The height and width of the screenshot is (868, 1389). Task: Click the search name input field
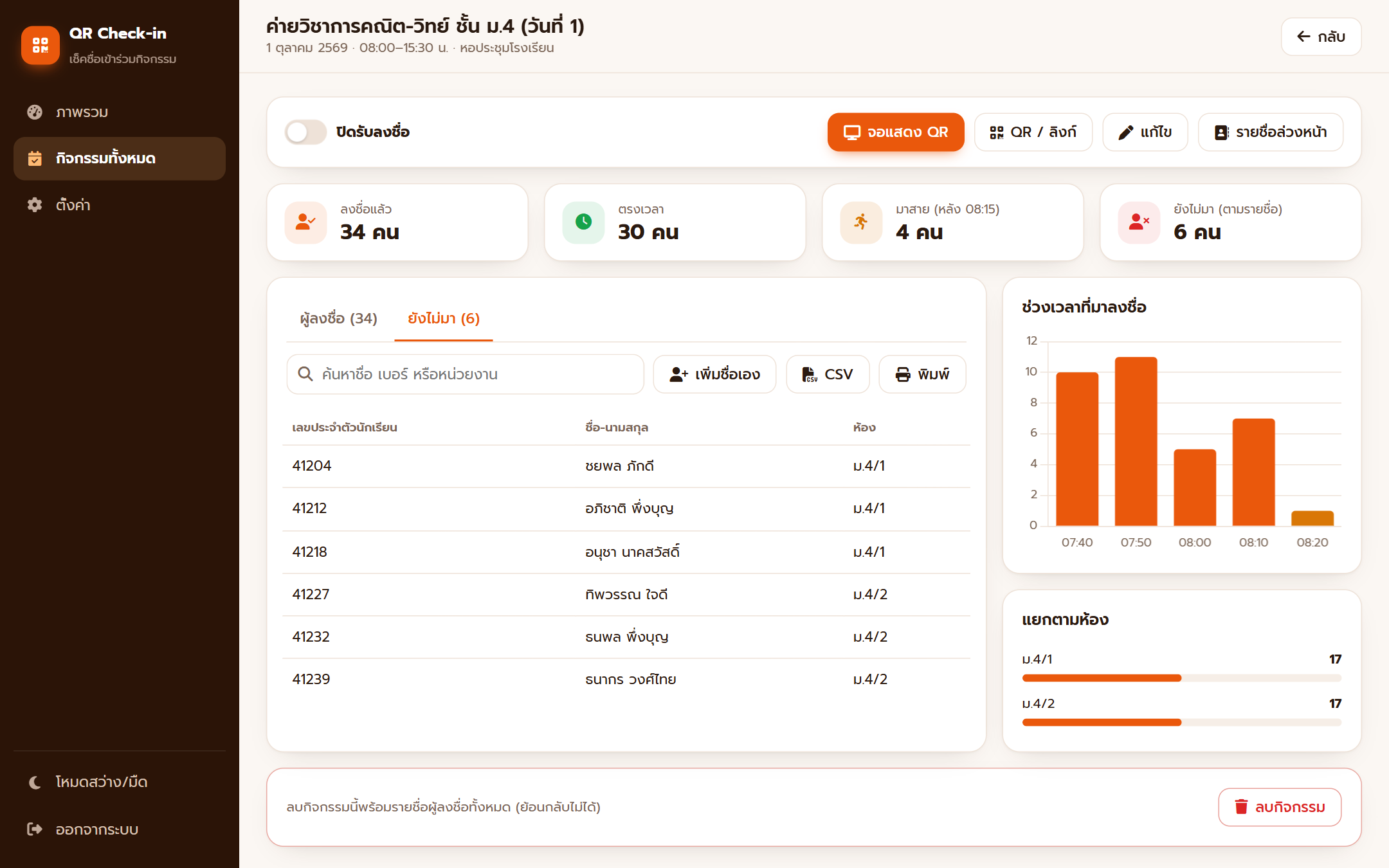coord(465,374)
